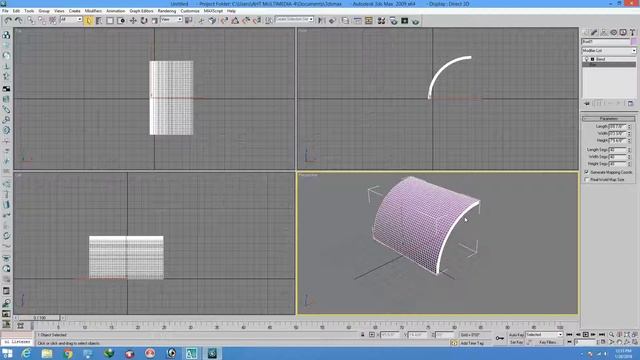Switch to the Display command panel tab

623,32
